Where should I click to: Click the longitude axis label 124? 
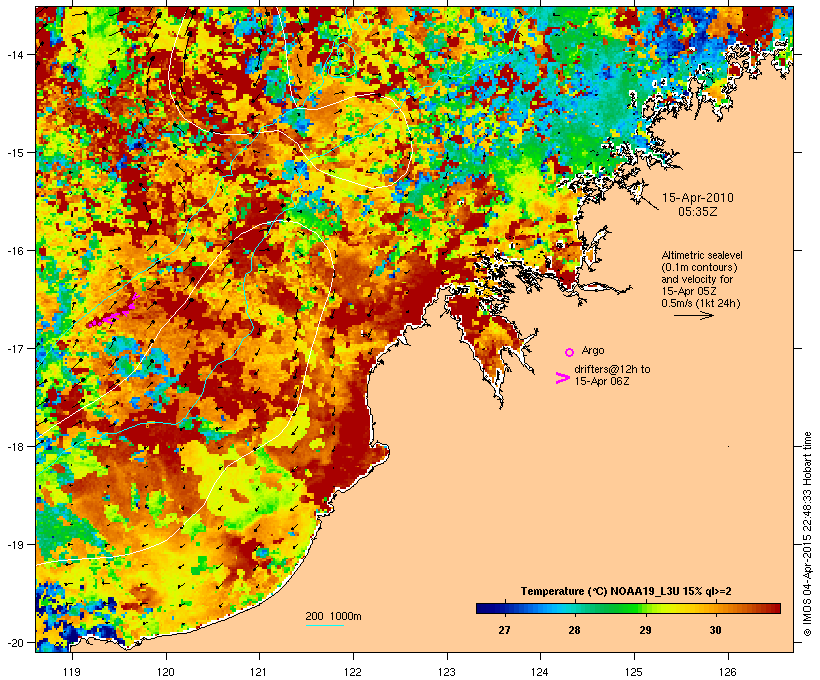point(540,672)
